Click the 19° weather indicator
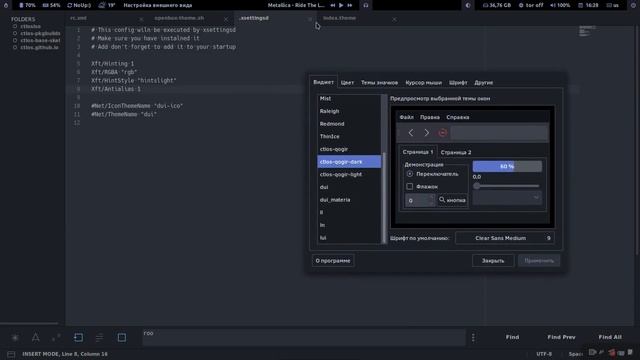640x360 pixels. [107, 5]
